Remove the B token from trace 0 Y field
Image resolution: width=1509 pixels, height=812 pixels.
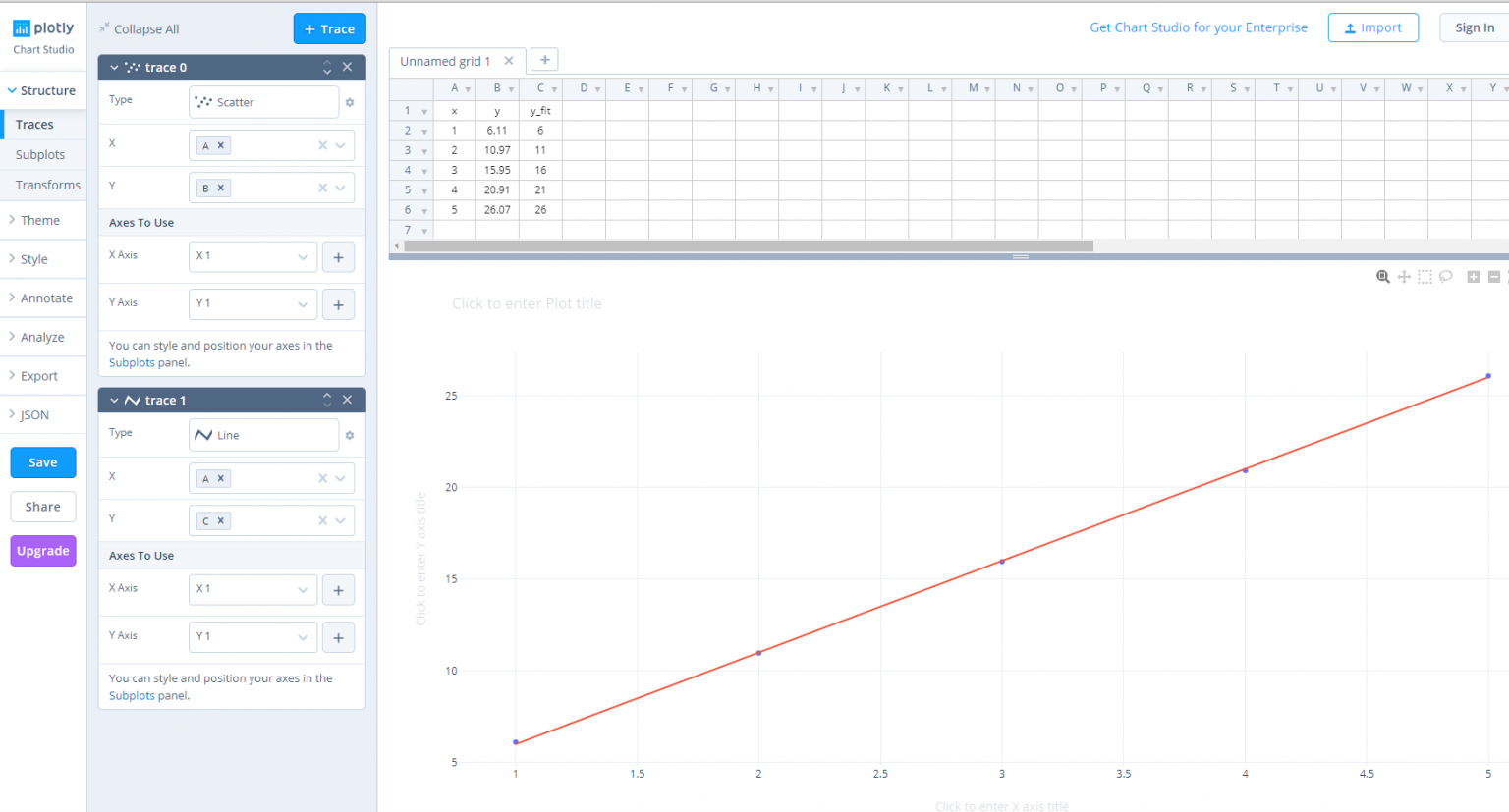(x=222, y=187)
